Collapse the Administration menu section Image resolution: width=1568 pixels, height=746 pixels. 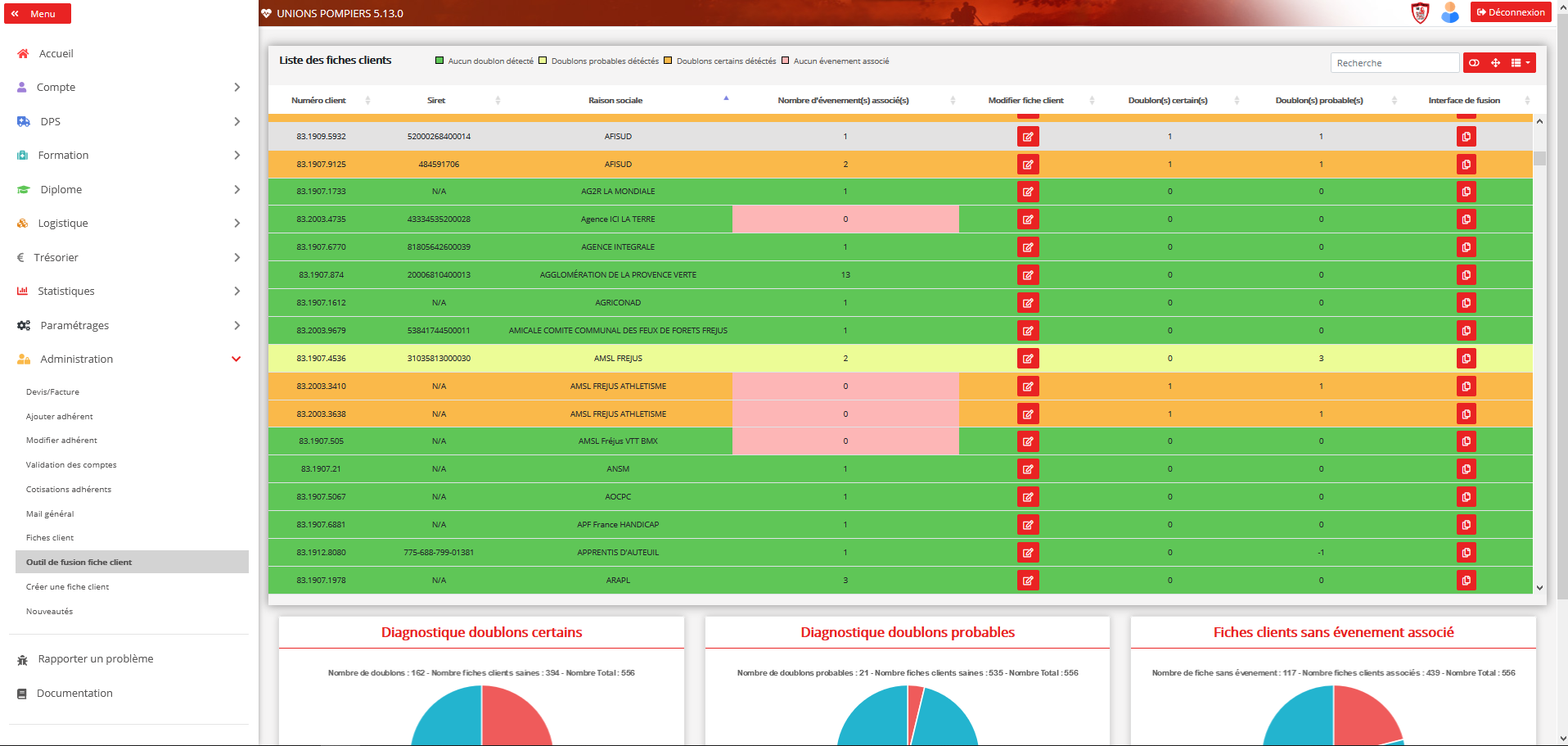pos(128,359)
